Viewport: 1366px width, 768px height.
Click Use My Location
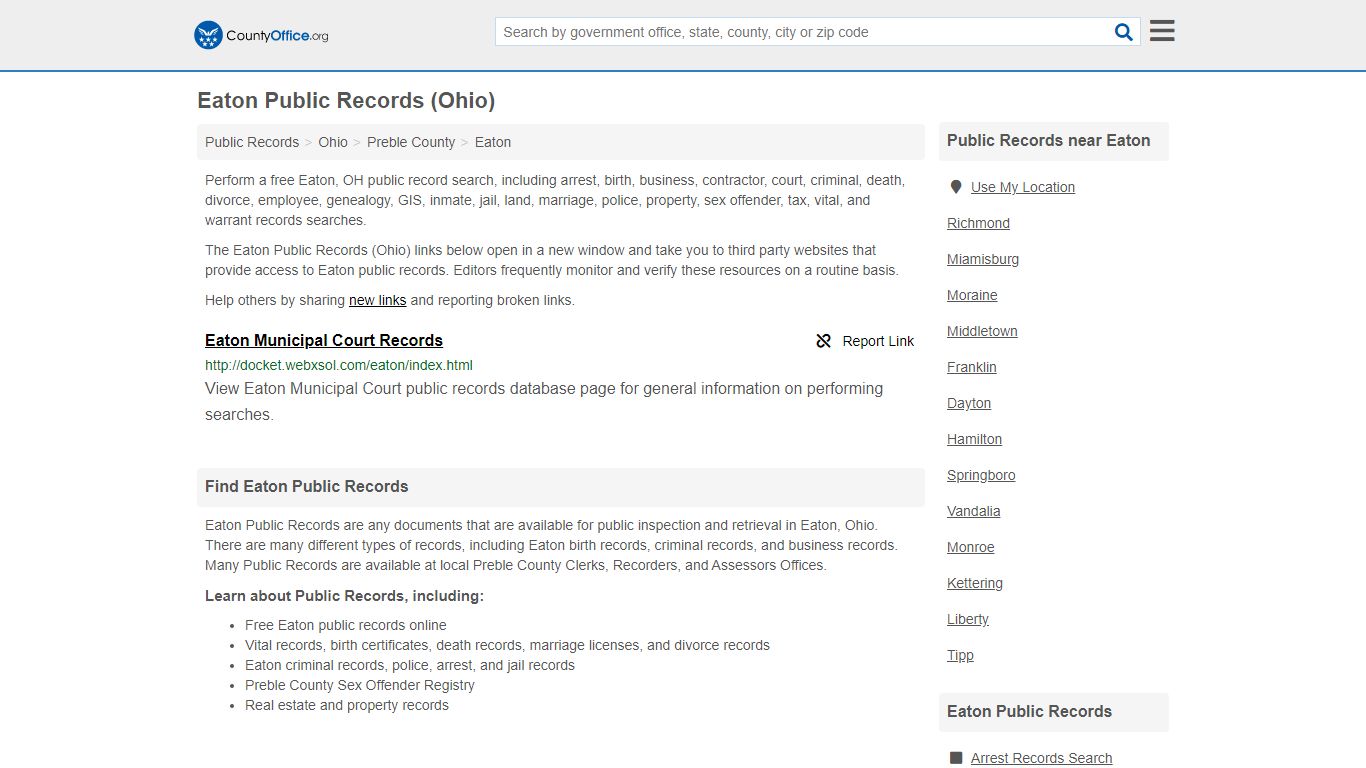coord(1023,187)
